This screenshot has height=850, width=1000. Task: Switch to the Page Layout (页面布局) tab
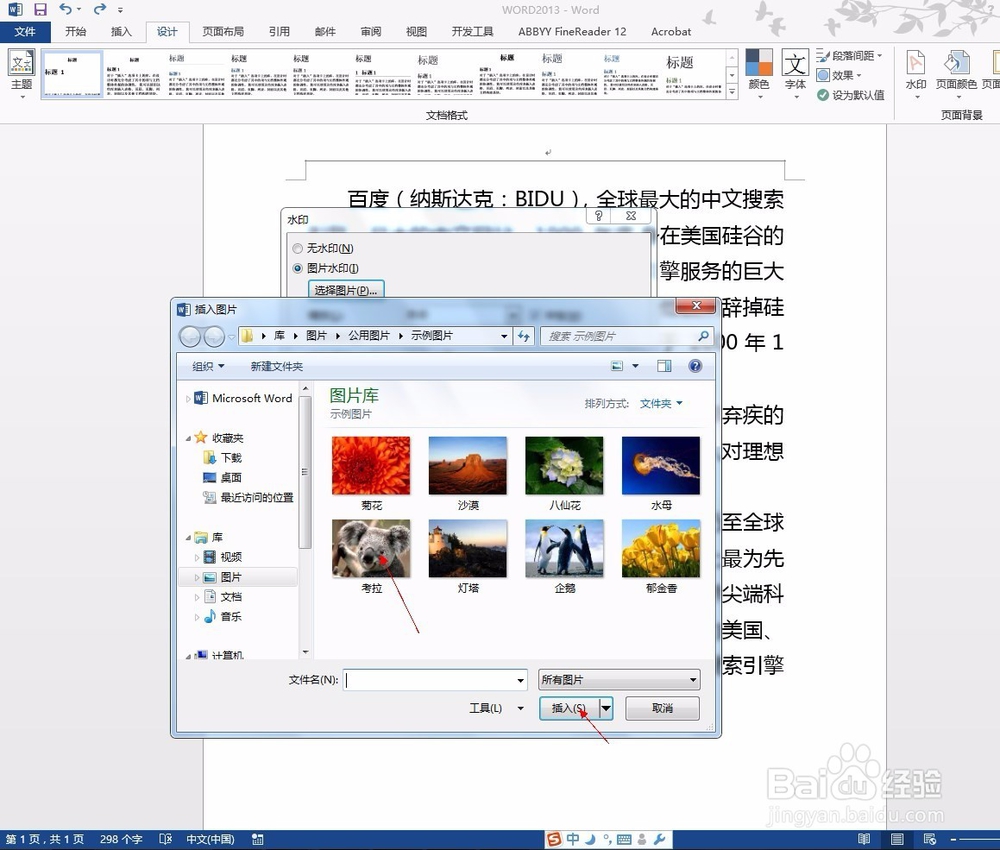223,31
